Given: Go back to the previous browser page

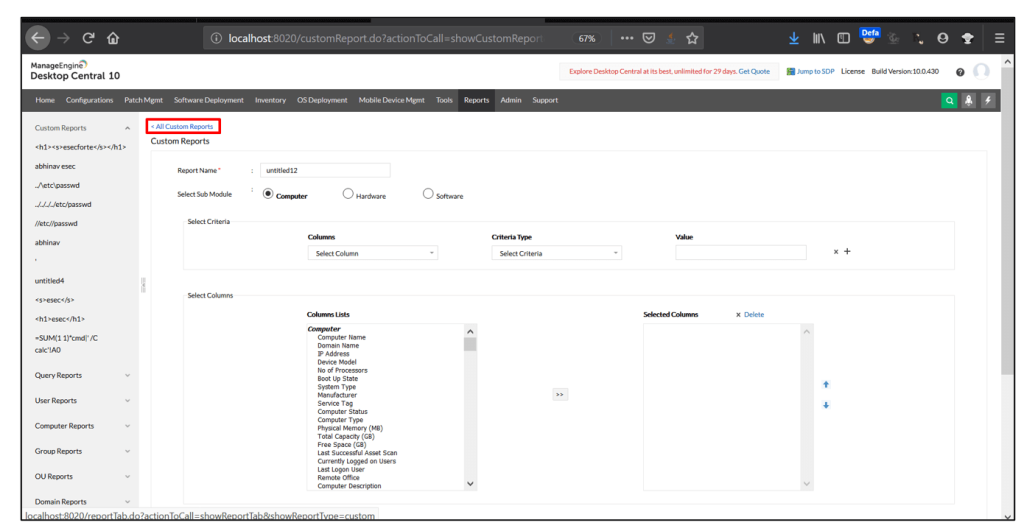Looking at the screenshot, I should click(x=38, y=38).
